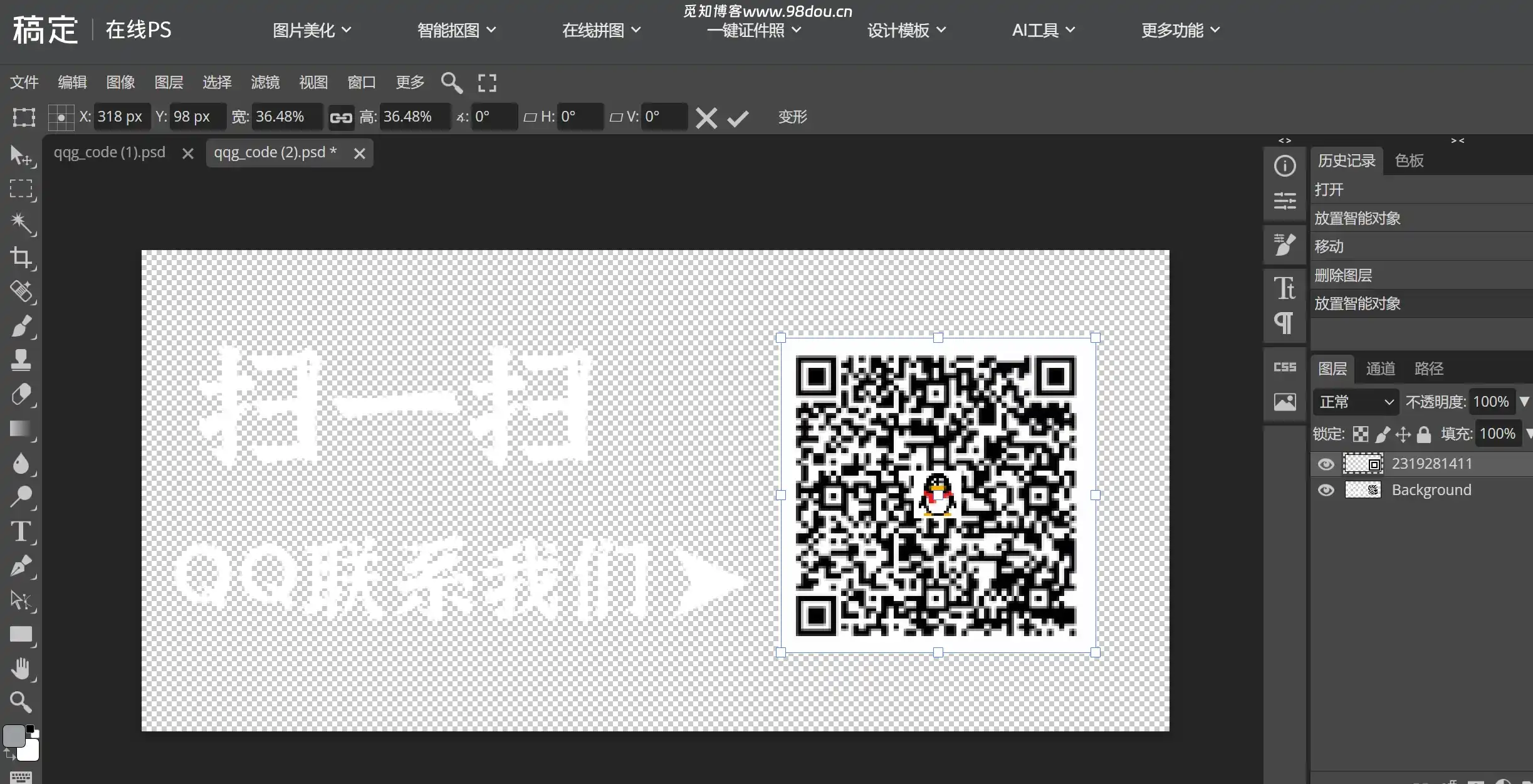The image size is (1533, 784).
Task: Confirm the transform with the checkmark
Action: tap(738, 118)
